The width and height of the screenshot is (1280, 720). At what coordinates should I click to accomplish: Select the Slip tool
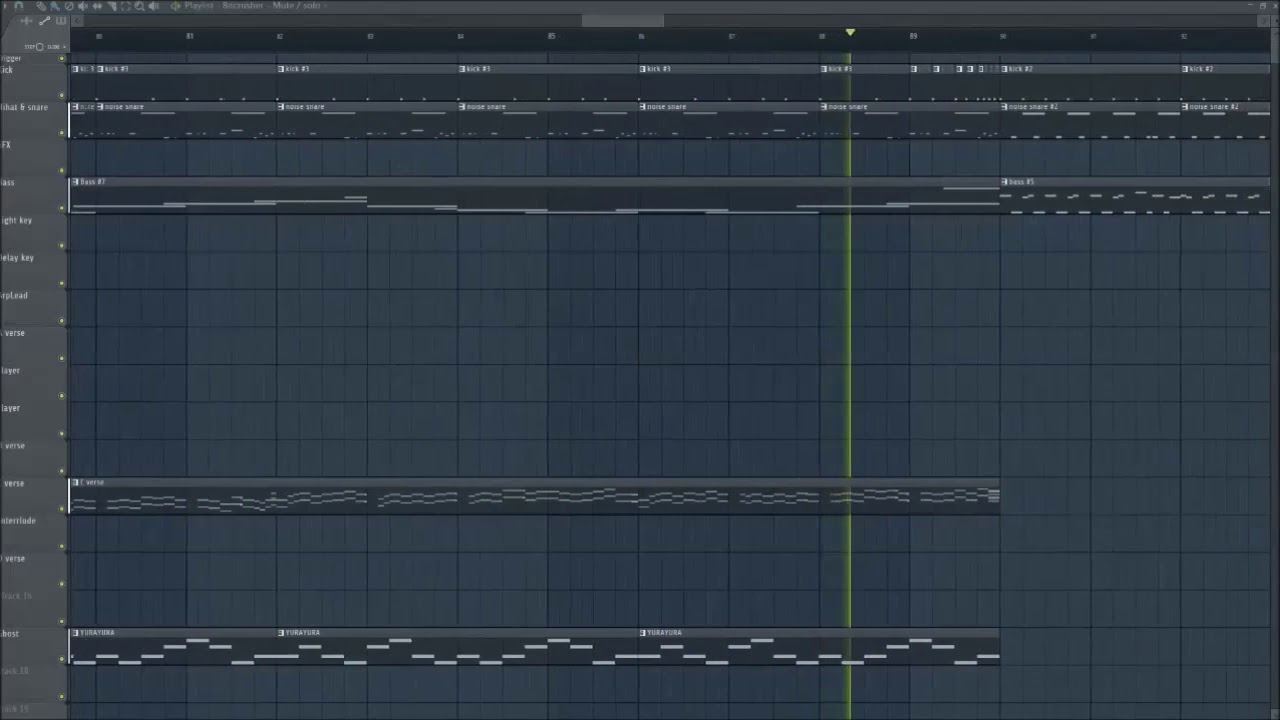click(97, 6)
